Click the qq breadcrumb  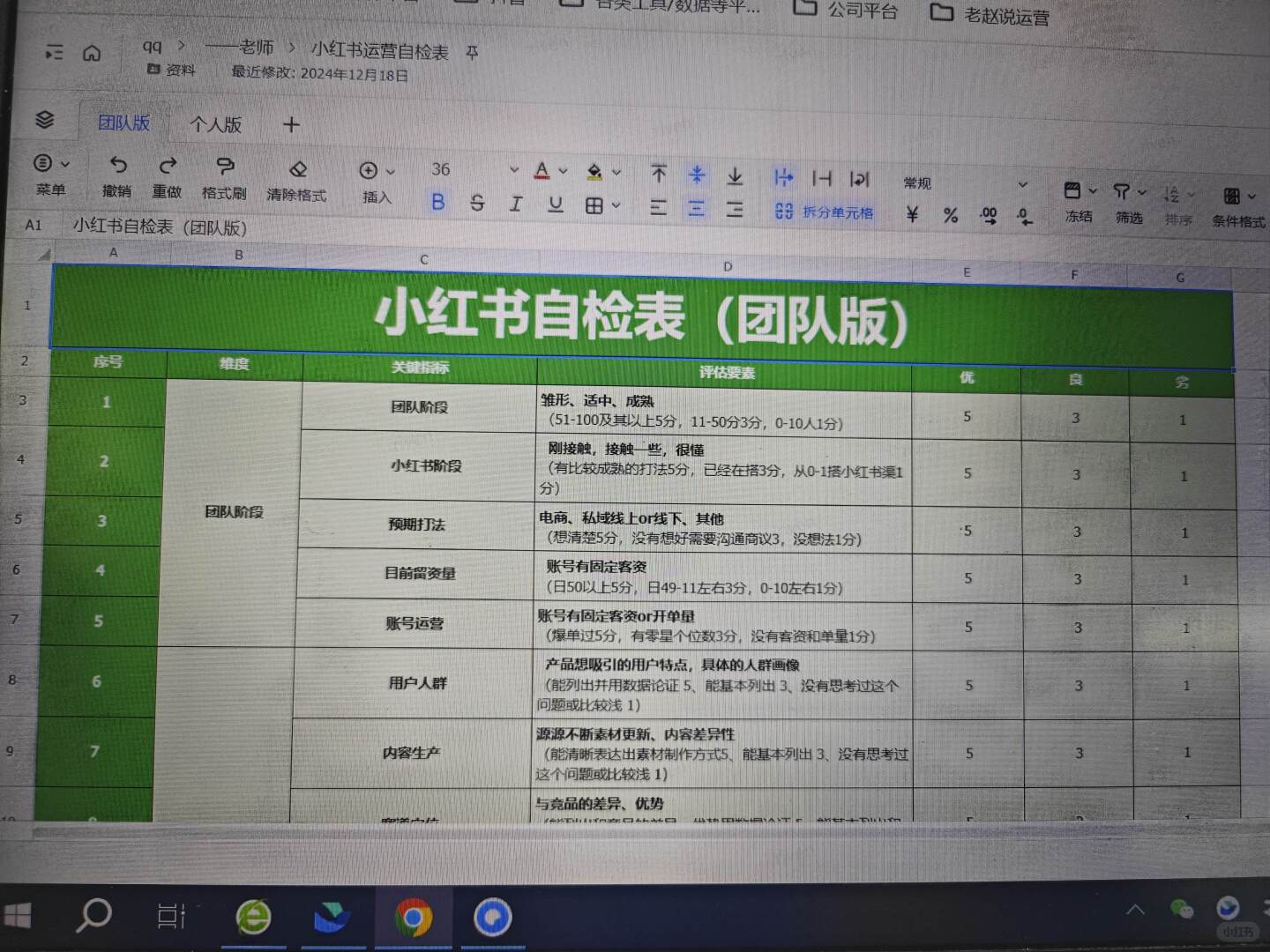(x=153, y=46)
